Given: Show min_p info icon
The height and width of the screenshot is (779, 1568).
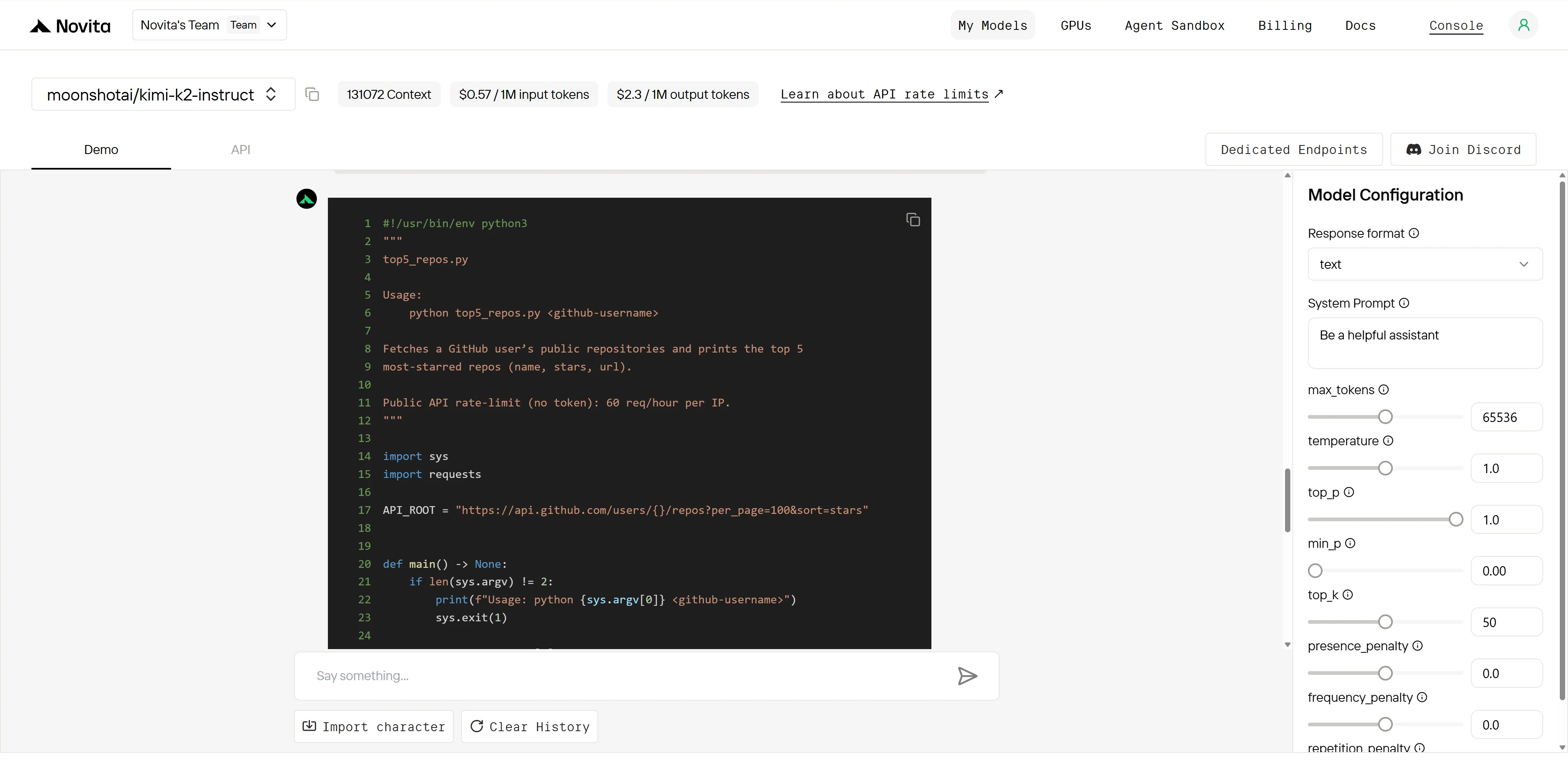Looking at the screenshot, I should pos(1350,542).
